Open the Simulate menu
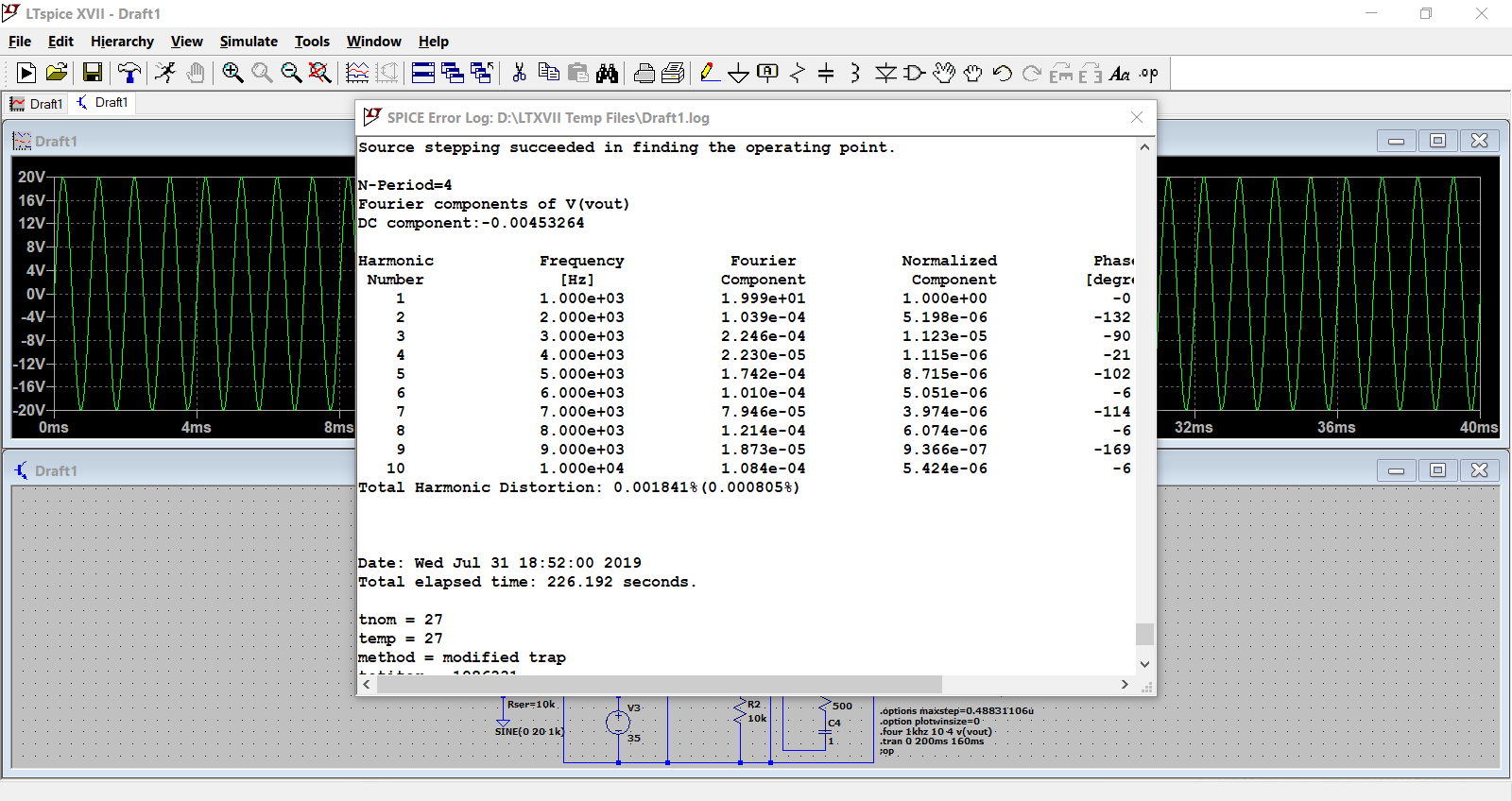The width and height of the screenshot is (1512, 801). coord(249,42)
